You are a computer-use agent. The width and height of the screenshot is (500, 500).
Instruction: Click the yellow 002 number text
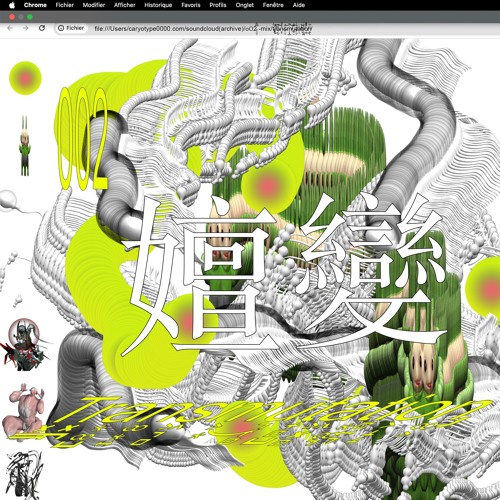click(83, 138)
